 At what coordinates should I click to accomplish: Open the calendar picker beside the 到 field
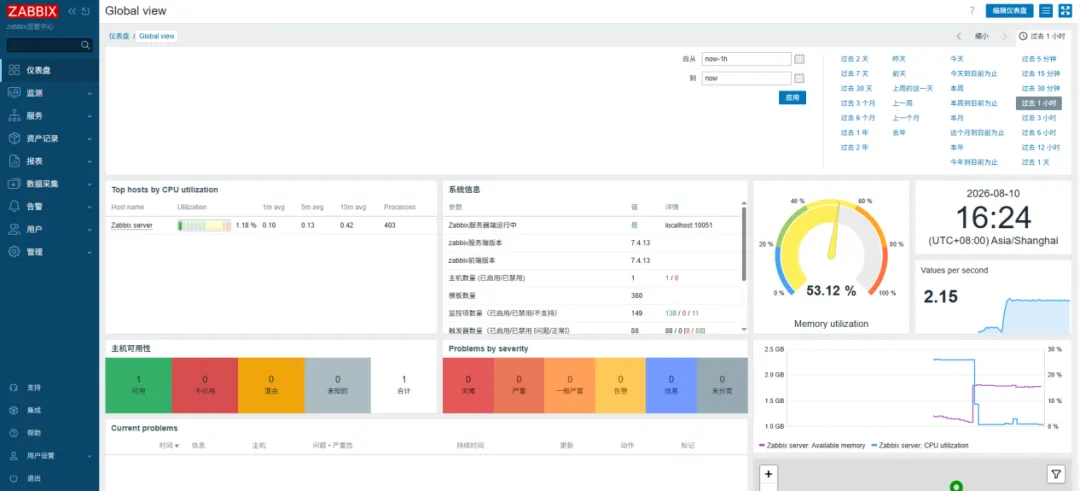click(x=799, y=79)
